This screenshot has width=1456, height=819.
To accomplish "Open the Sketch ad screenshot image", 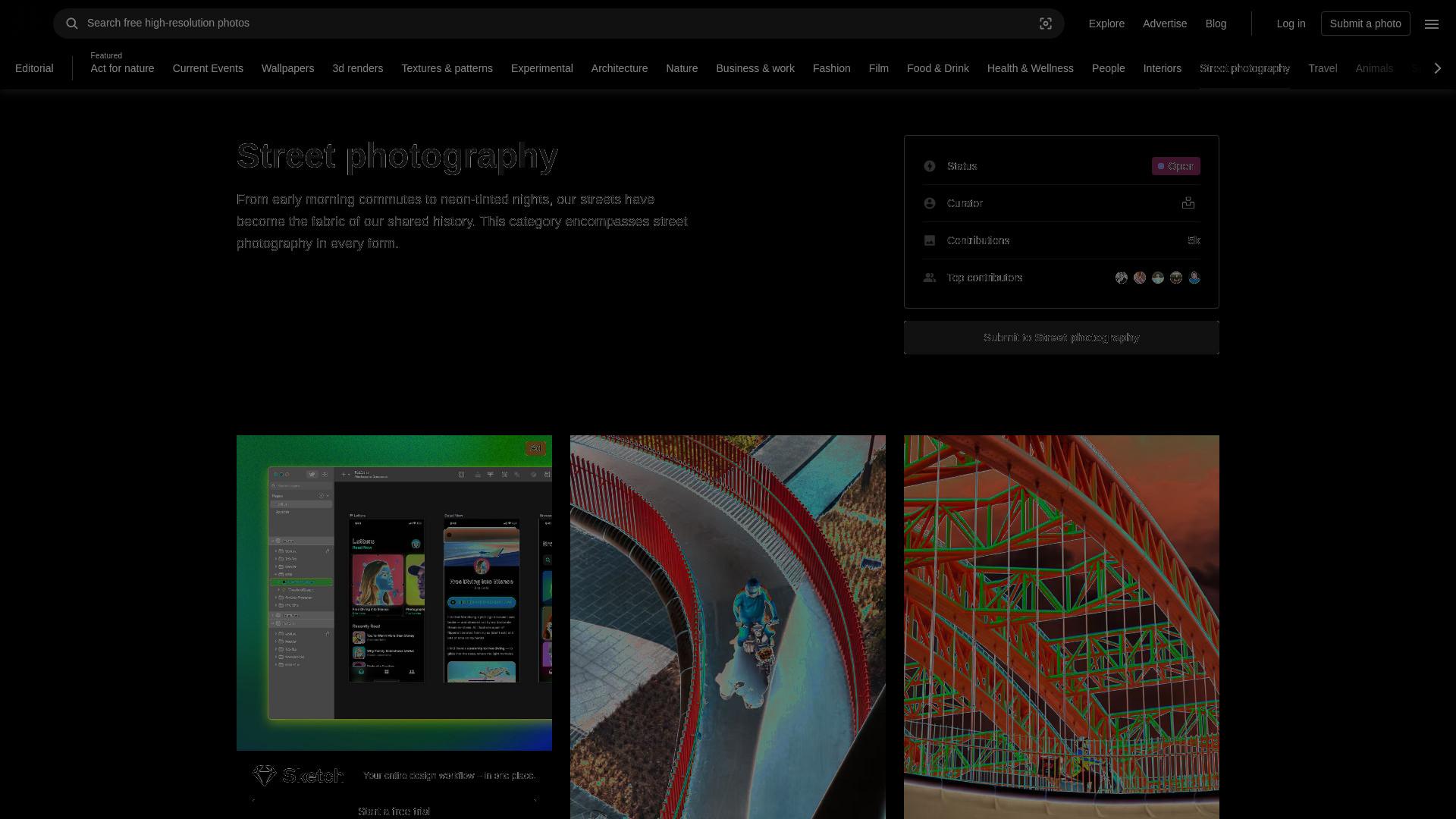I will (394, 593).
